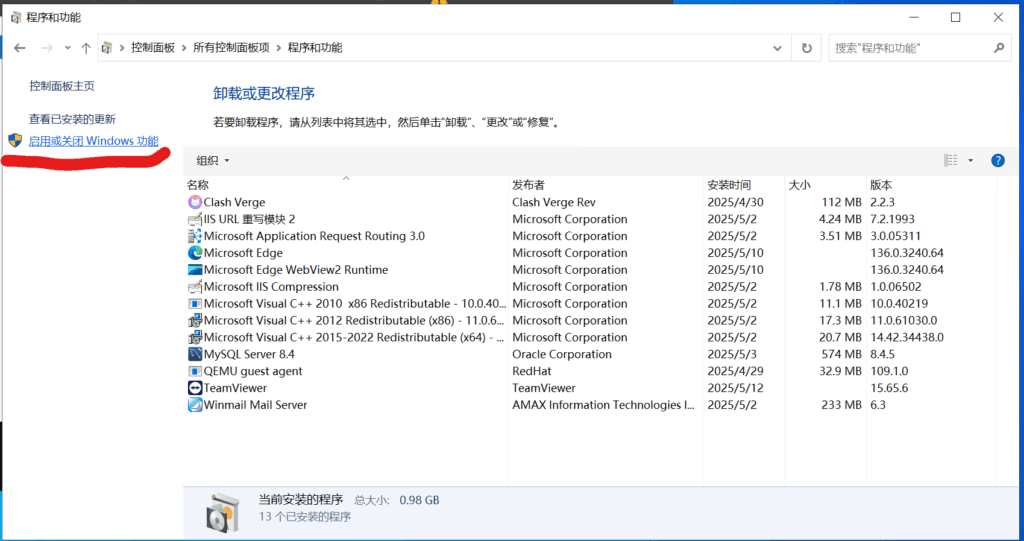Image resolution: width=1024 pixels, height=541 pixels.
Task: Click the Visual C++ 2010 x86 icon
Action: 195,304
